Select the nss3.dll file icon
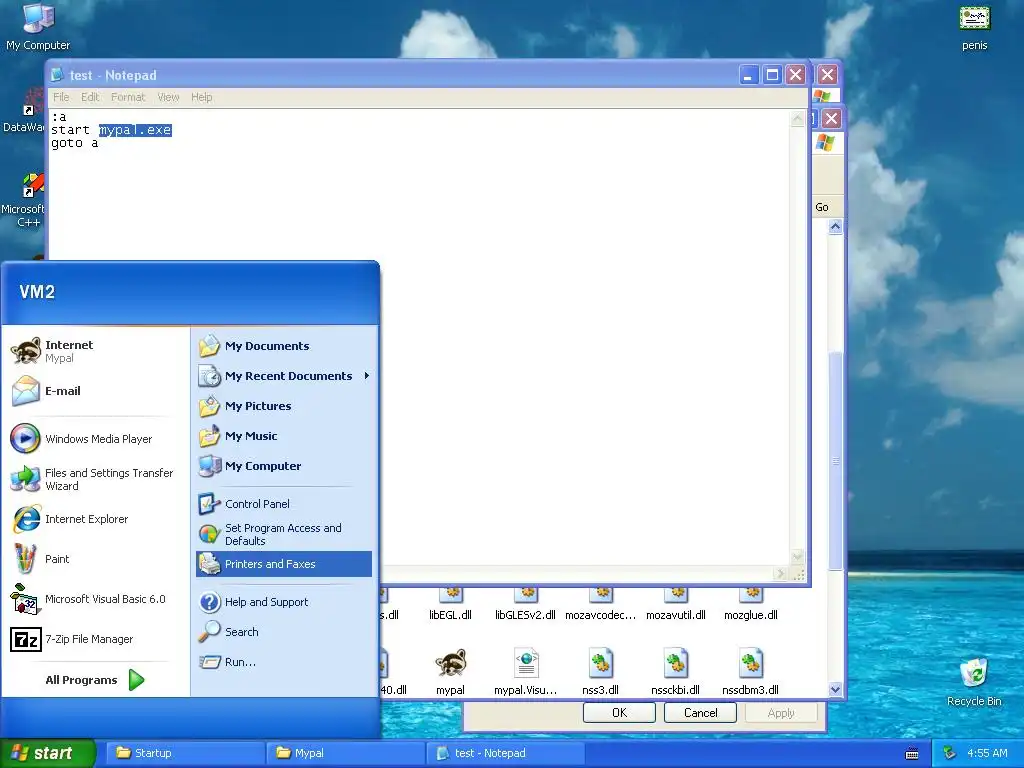The height and width of the screenshot is (768, 1024). tap(600, 671)
